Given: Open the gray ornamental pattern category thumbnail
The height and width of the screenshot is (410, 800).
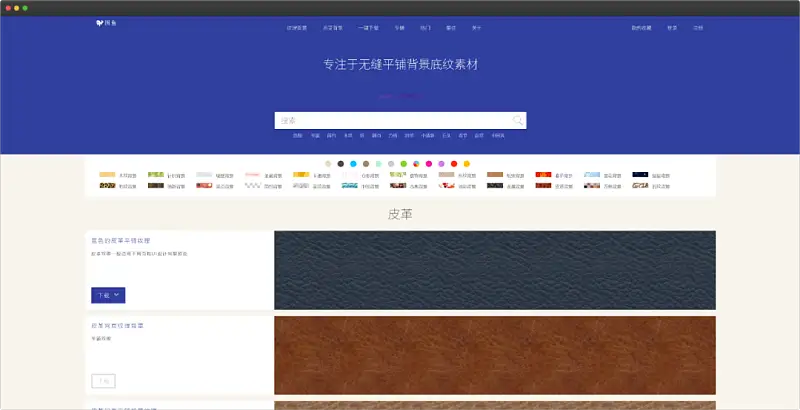Looking at the screenshot, I should point(301,186).
